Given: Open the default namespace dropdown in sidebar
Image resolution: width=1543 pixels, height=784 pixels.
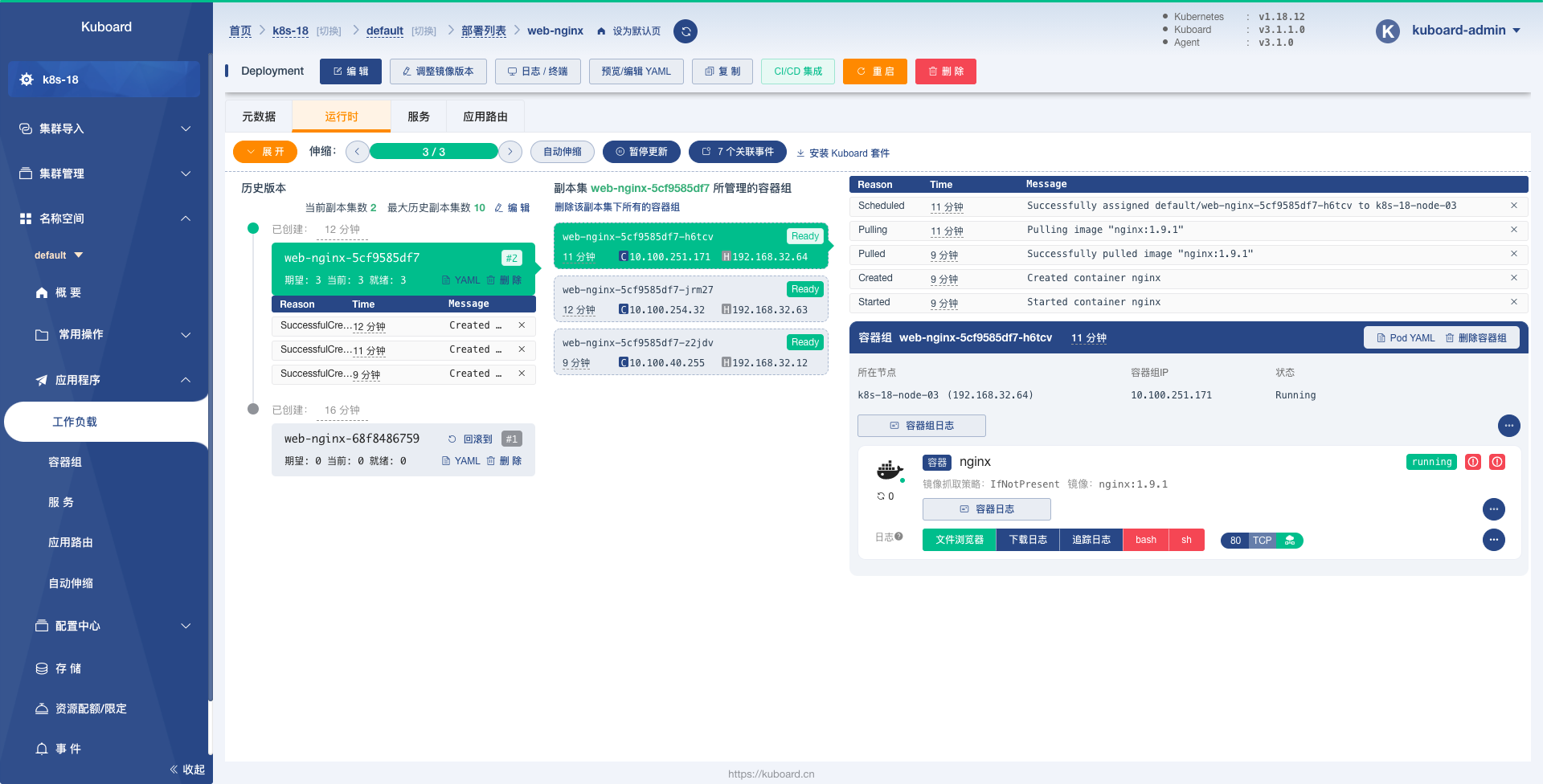Looking at the screenshot, I should coord(59,255).
